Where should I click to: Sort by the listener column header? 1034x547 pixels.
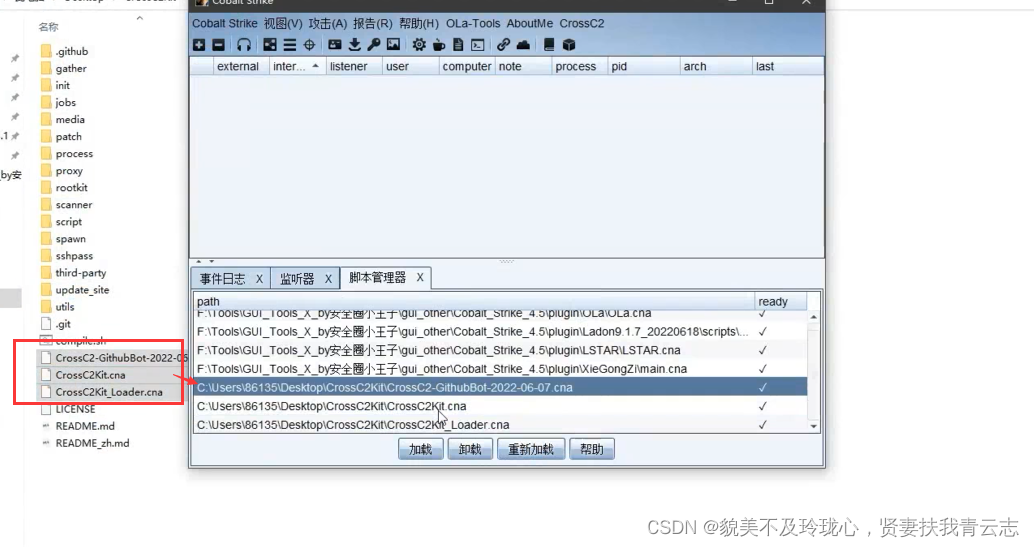354,66
